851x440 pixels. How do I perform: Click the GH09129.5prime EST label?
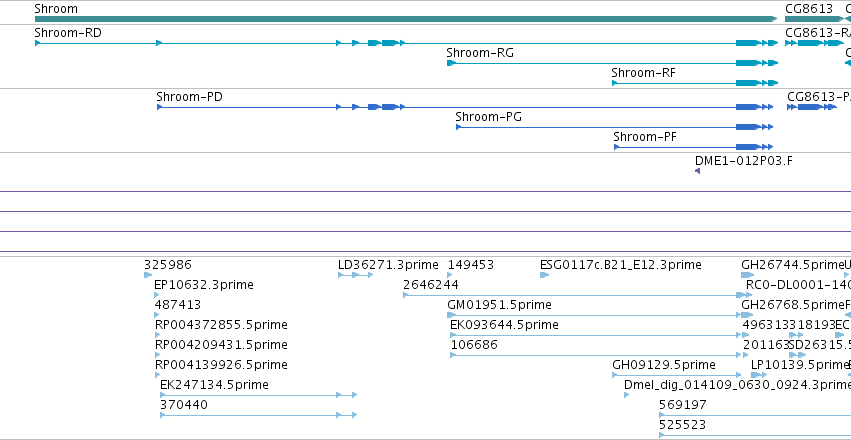(x=664, y=365)
